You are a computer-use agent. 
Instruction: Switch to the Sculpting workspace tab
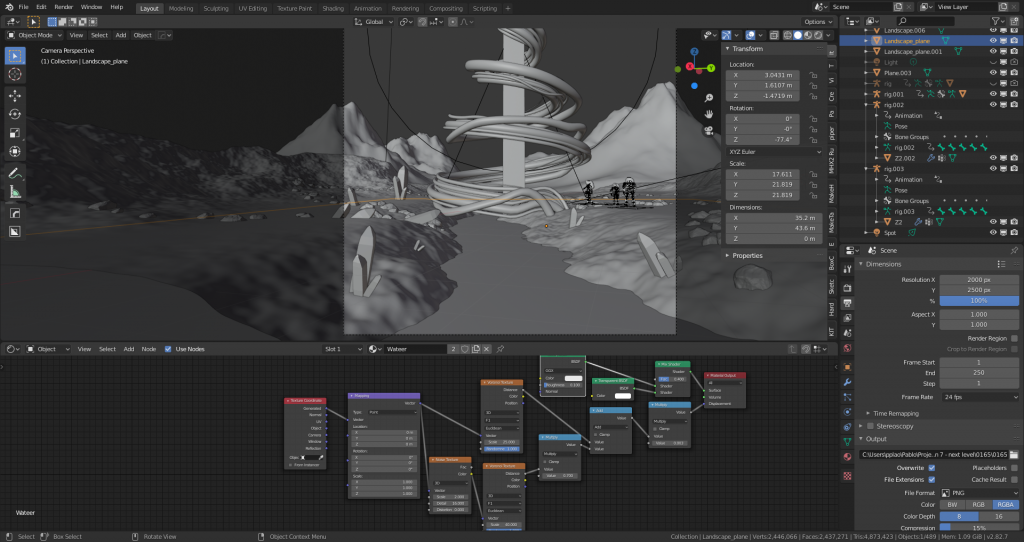[x=217, y=7]
